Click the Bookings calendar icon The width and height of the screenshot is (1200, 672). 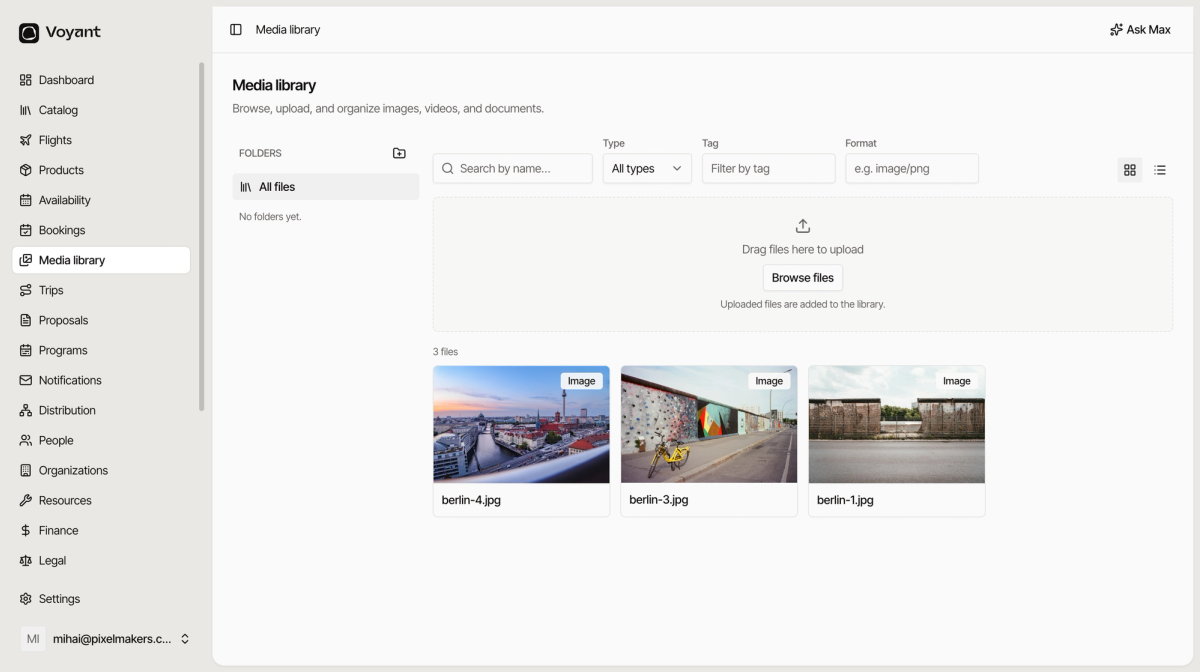point(26,230)
